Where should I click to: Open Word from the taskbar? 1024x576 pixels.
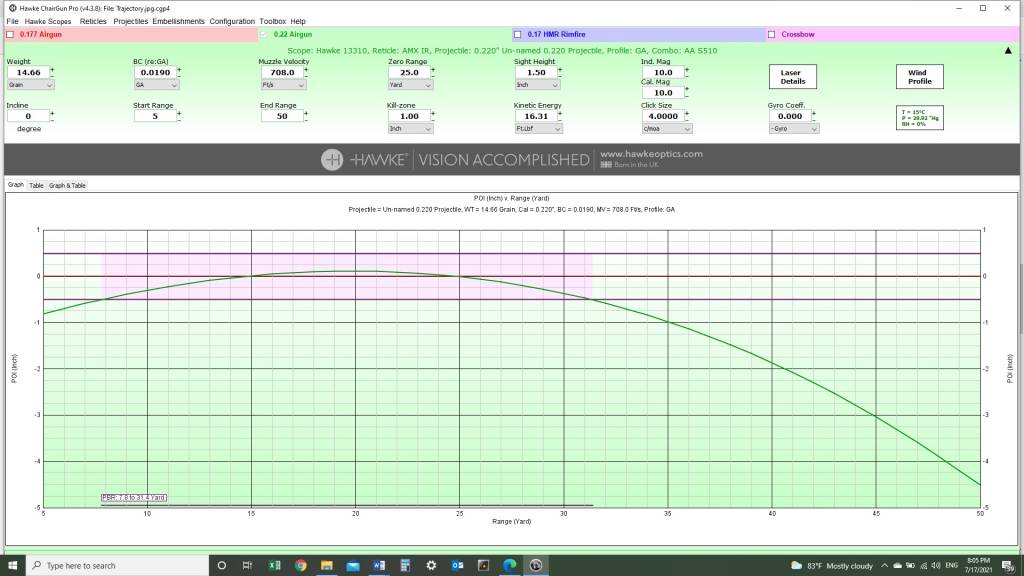[x=379, y=566]
